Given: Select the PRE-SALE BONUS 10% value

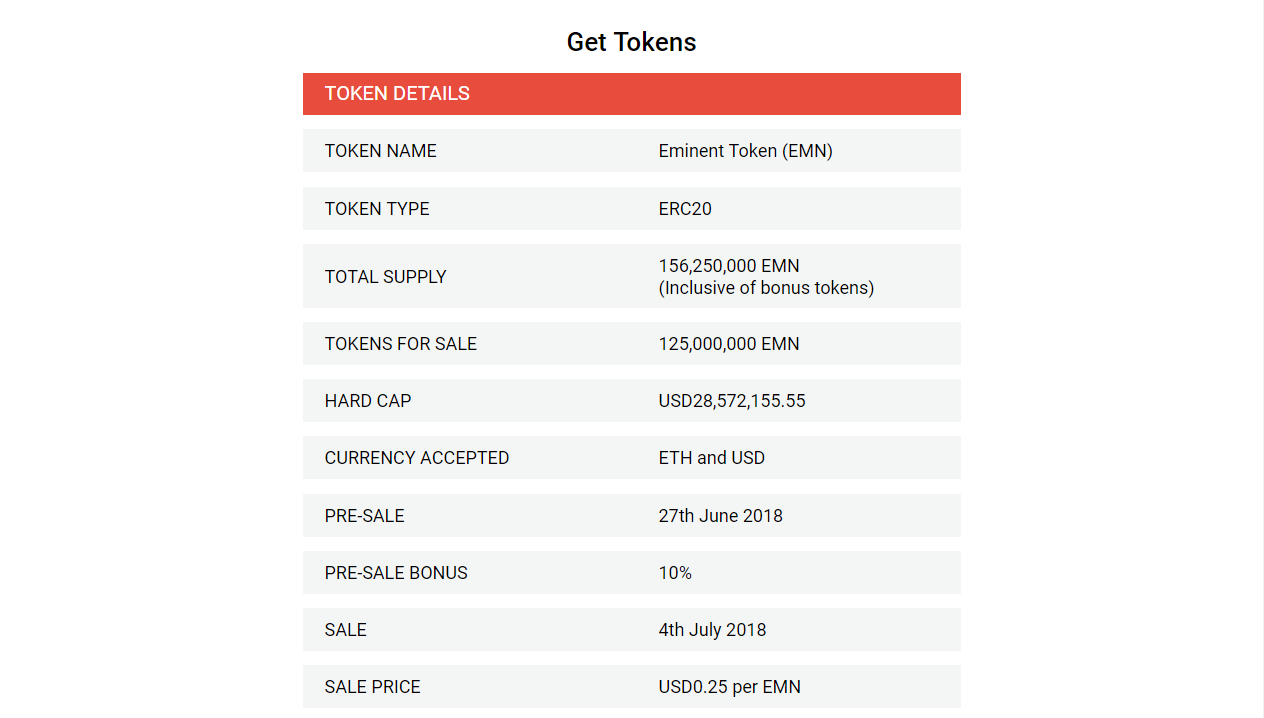Looking at the screenshot, I should pos(675,573).
